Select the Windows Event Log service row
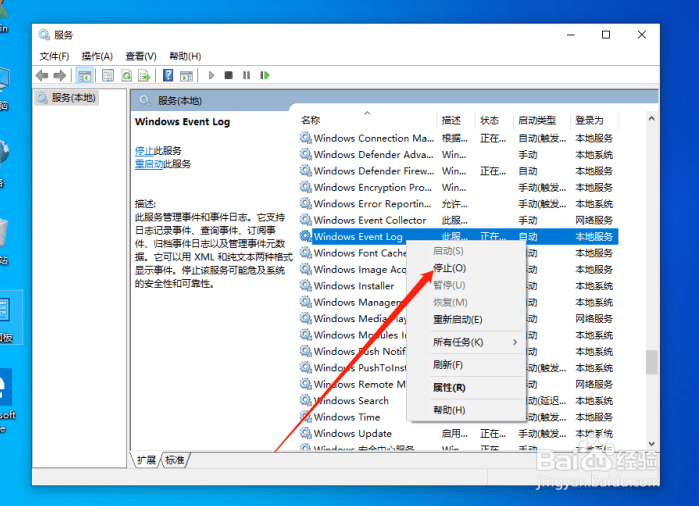This screenshot has width=699, height=506. 458,237
